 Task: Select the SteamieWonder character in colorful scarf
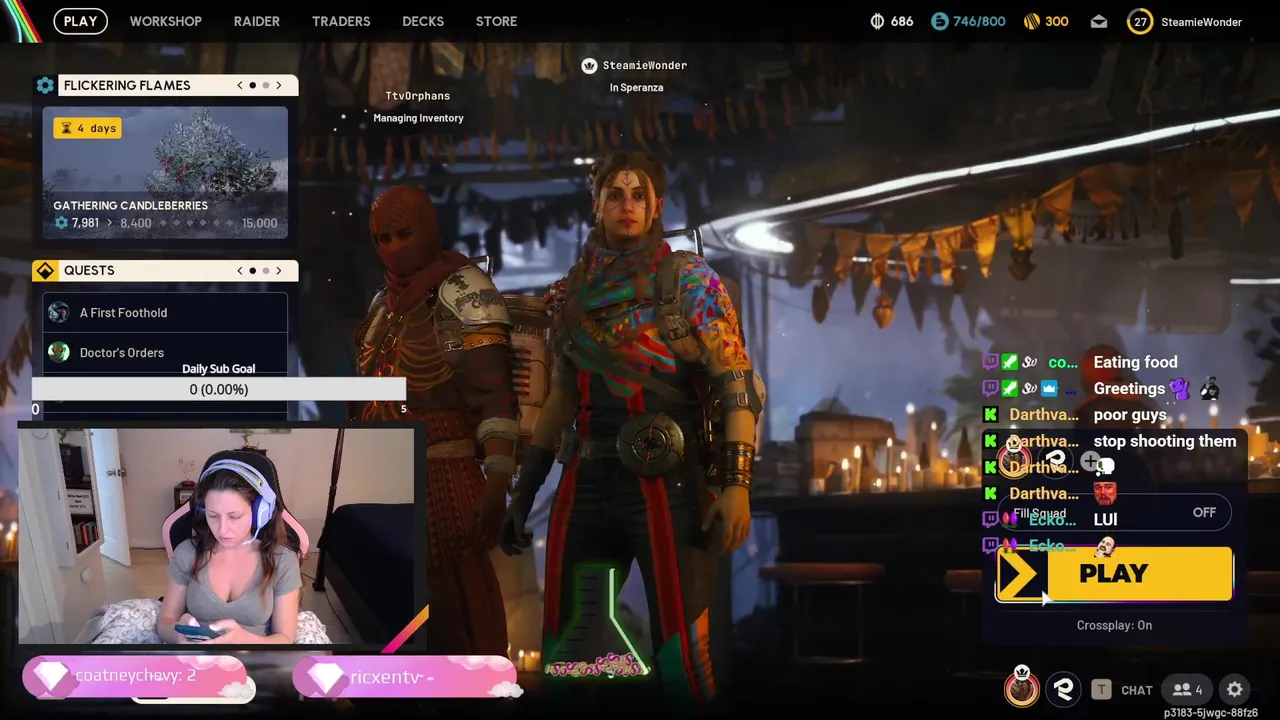640,420
